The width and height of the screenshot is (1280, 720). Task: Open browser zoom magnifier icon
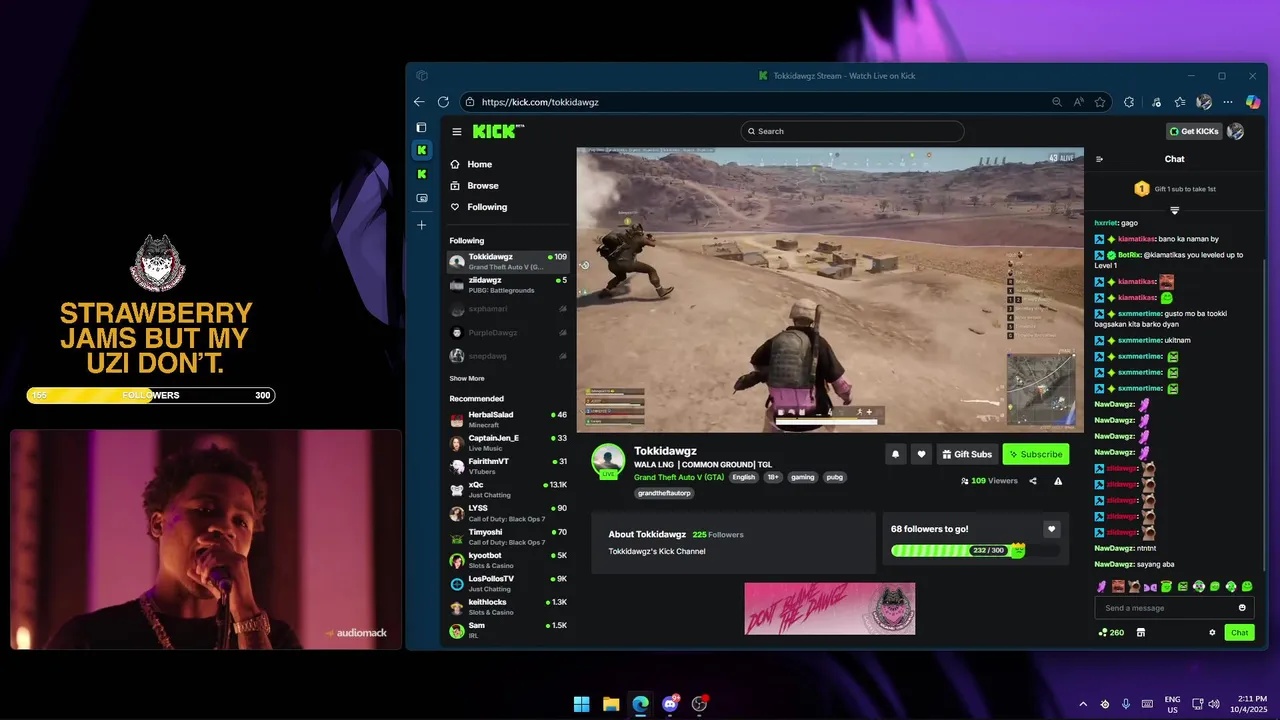[x=1057, y=102]
